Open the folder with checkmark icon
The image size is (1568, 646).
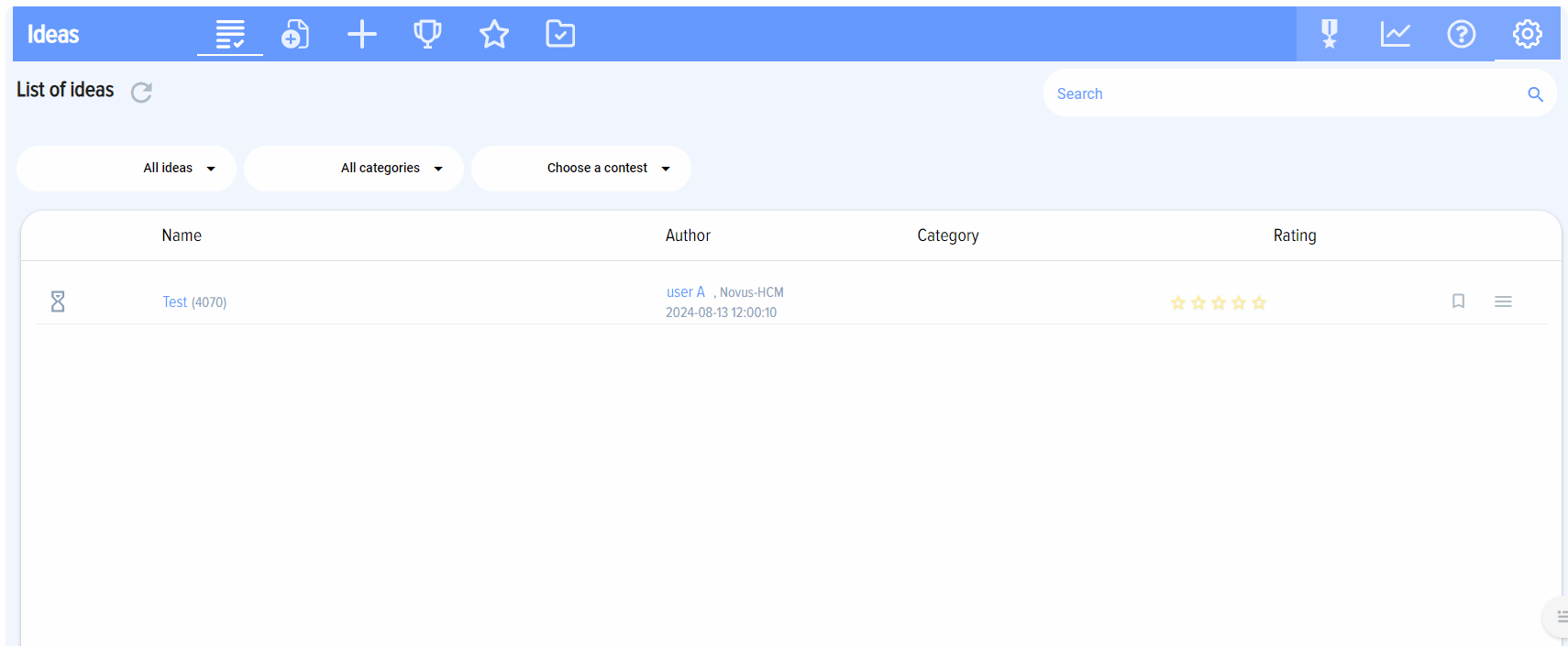coord(560,35)
